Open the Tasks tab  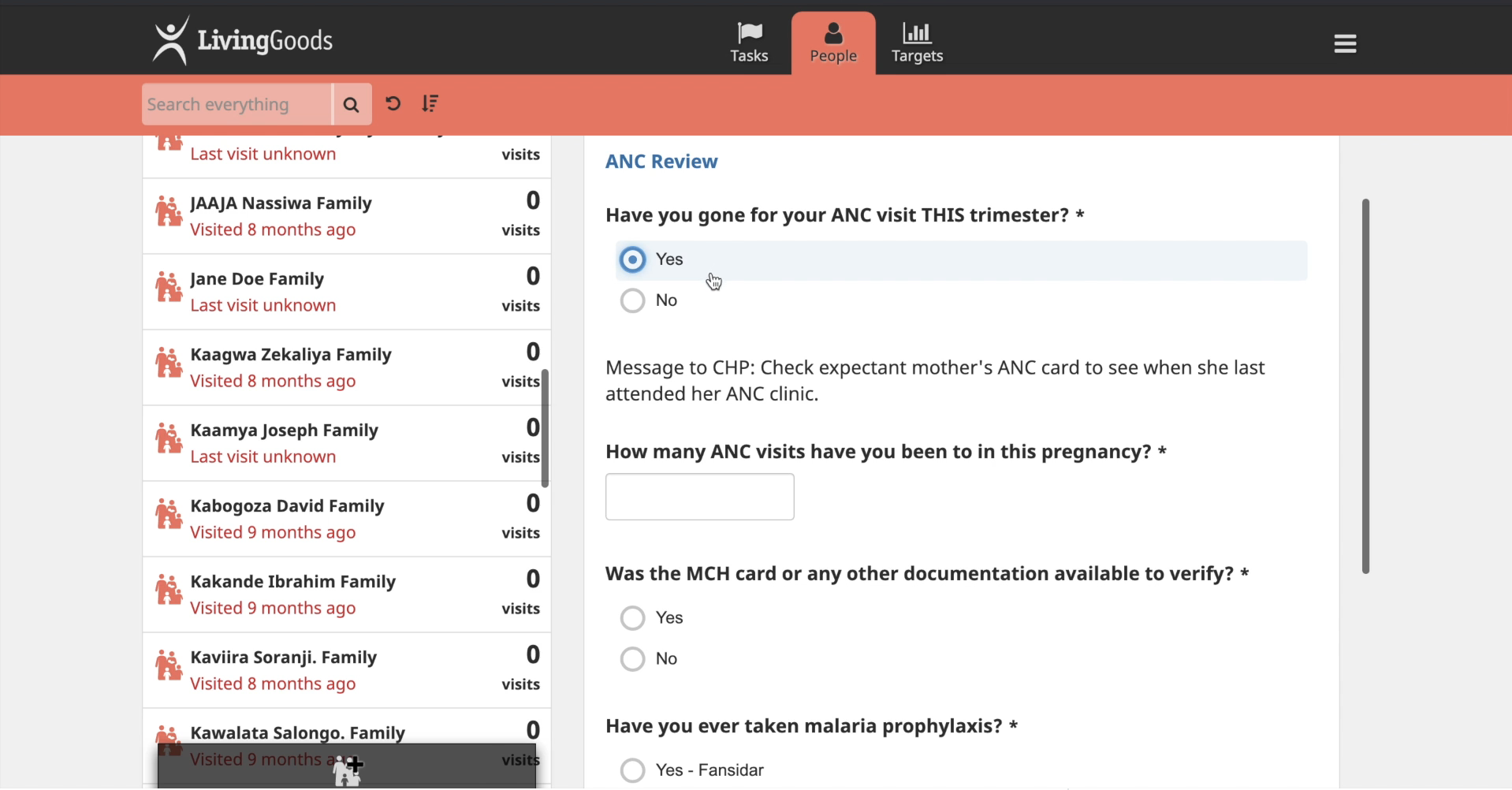748,43
